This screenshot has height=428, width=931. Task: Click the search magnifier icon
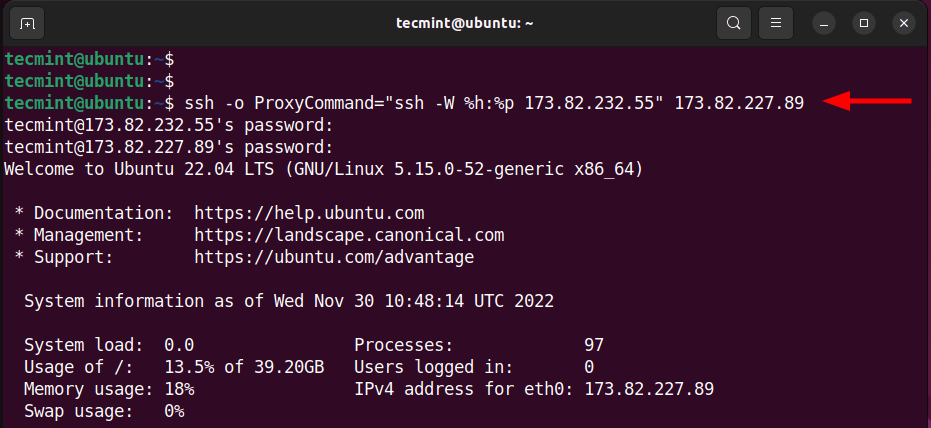[734, 22]
